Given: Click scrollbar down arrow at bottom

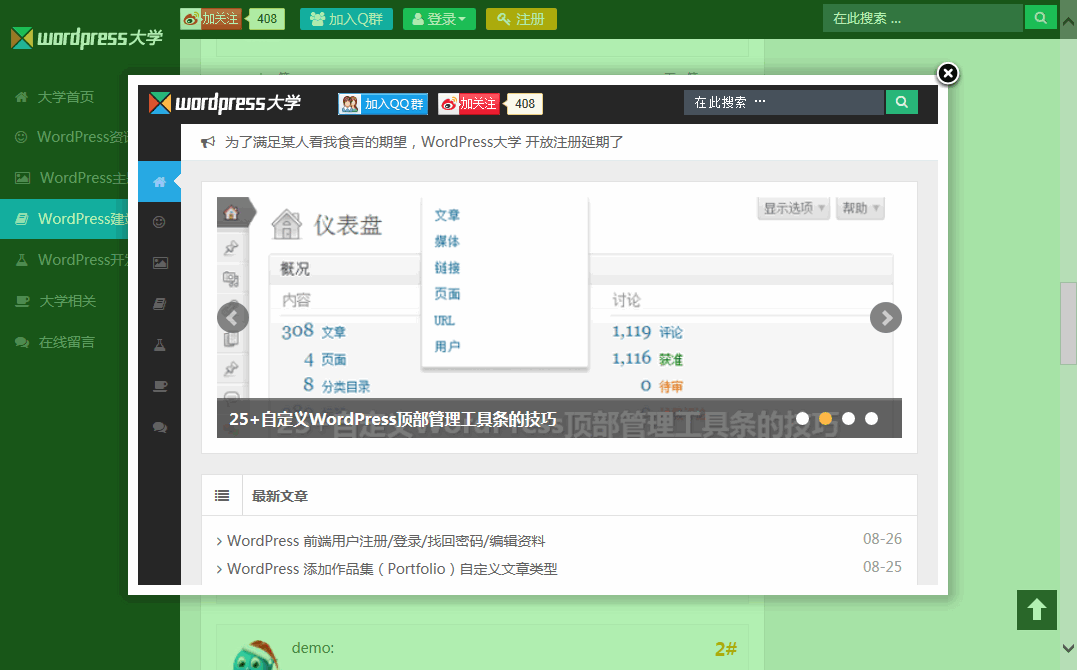Looking at the screenshot, I should pyautogui.click(x=1068, y=648).
